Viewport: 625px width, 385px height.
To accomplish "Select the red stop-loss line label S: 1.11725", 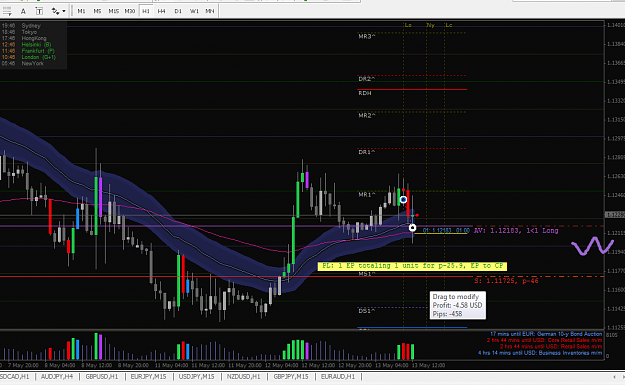I will 506,281.
